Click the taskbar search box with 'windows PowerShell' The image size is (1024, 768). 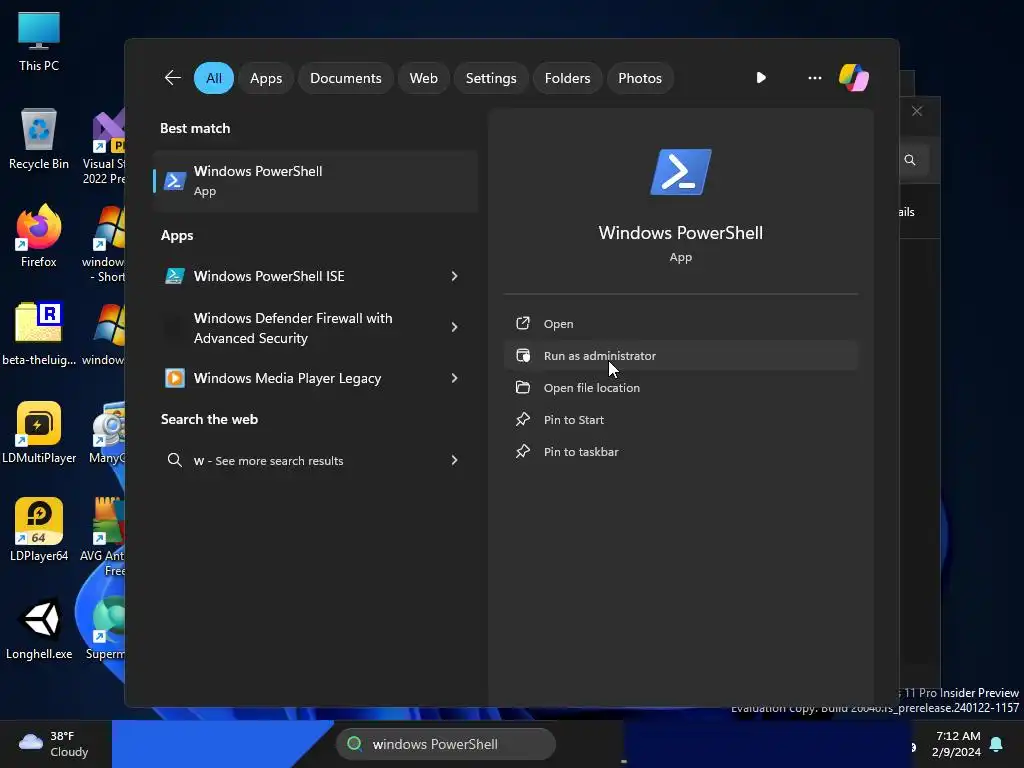click(445, 744)
